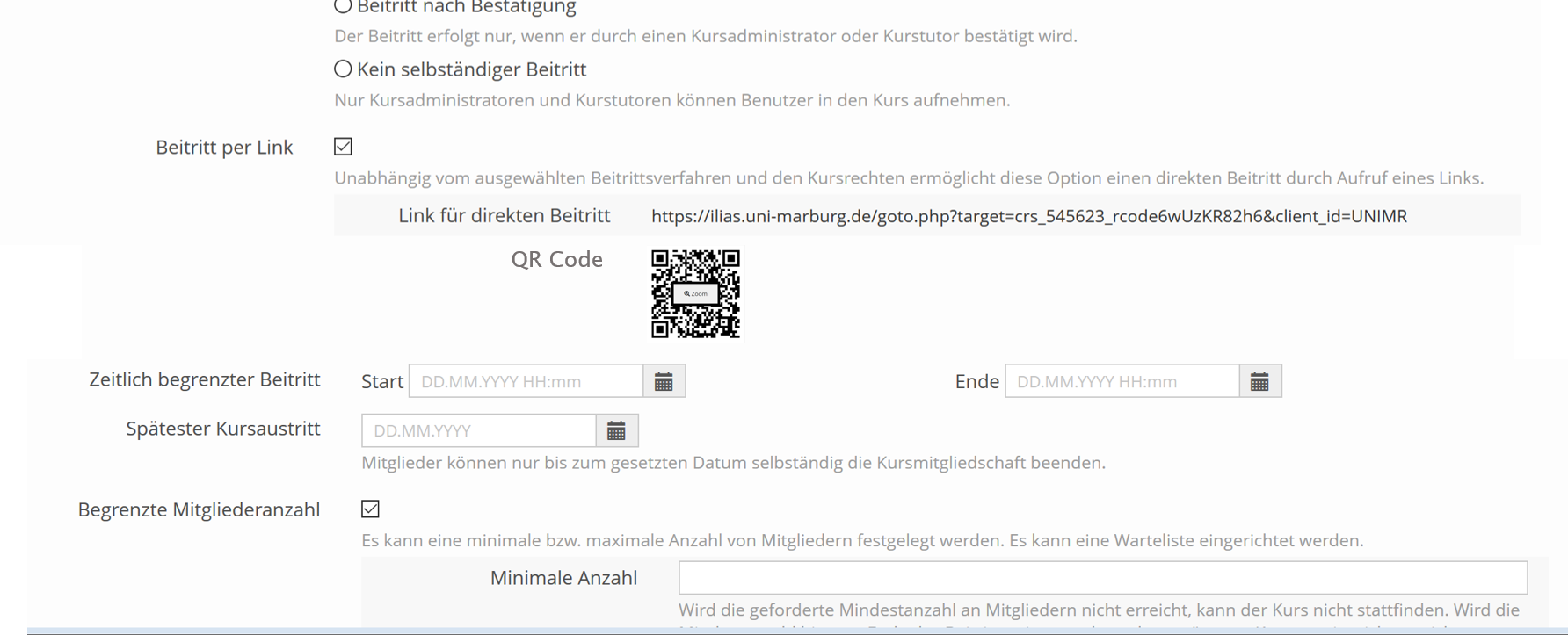The image size is (1568, 635).
Task: Select 'Kein selbständiger Beitritt' radio option
Action: tap(343, 69)
